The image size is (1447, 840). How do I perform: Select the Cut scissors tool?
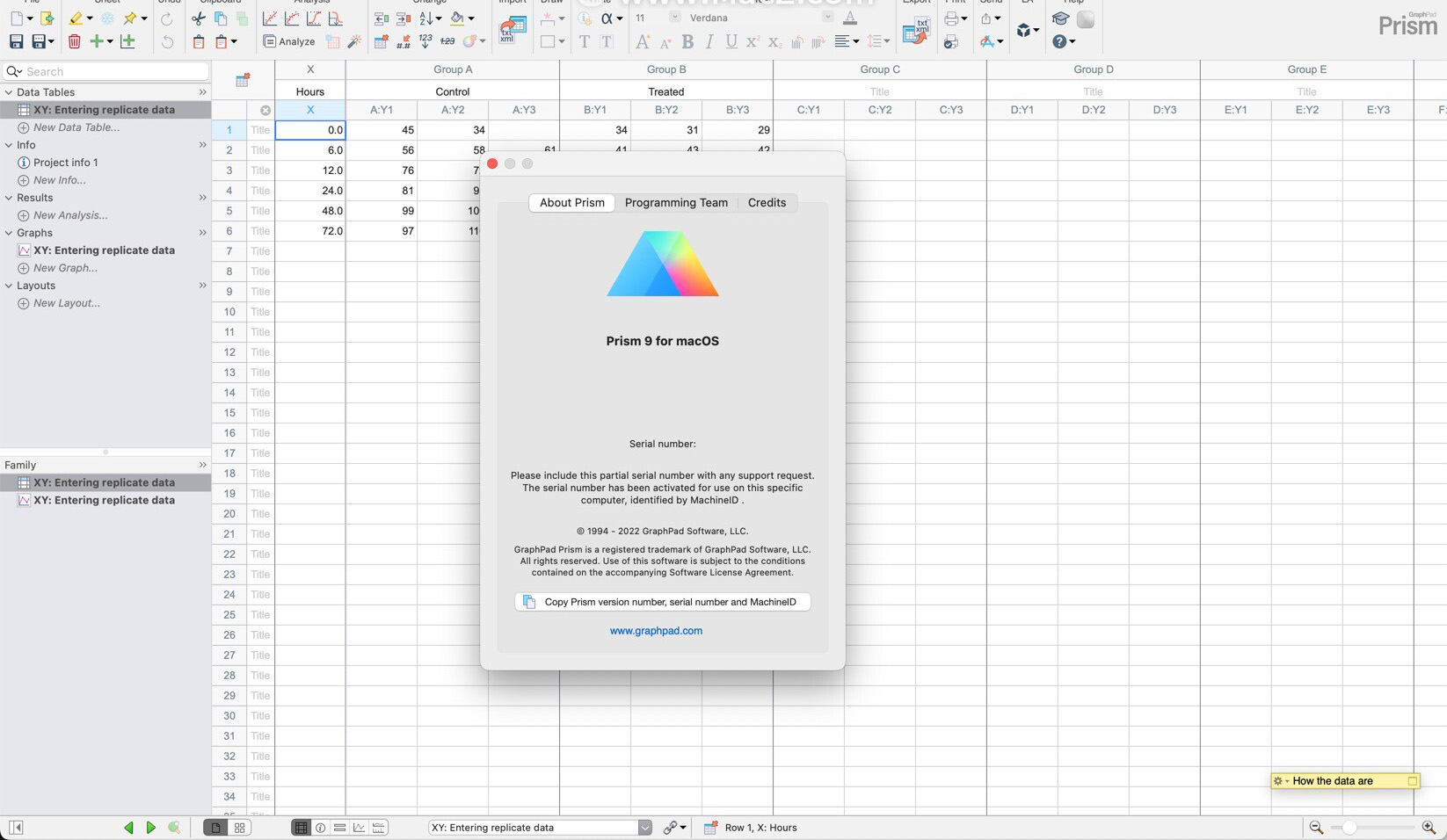[x=197, y=18]
